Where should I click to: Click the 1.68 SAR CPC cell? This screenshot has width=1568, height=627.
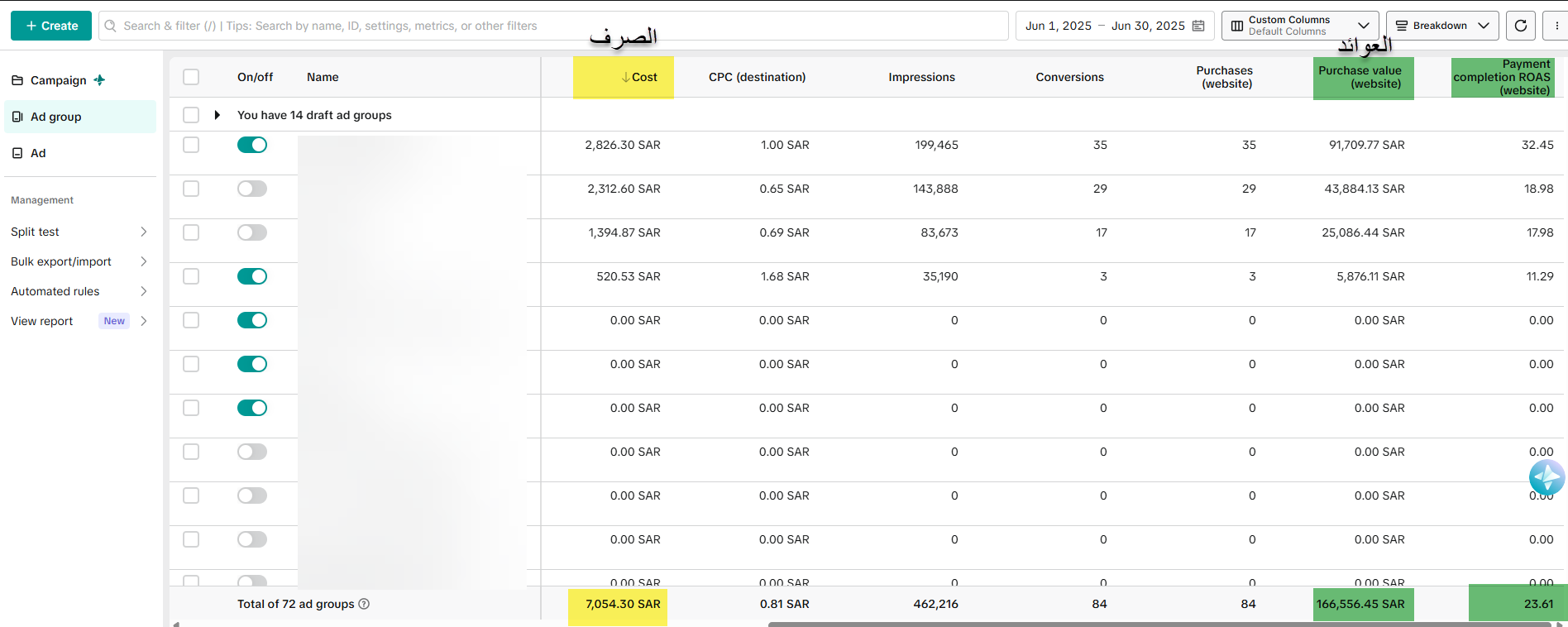785,276
